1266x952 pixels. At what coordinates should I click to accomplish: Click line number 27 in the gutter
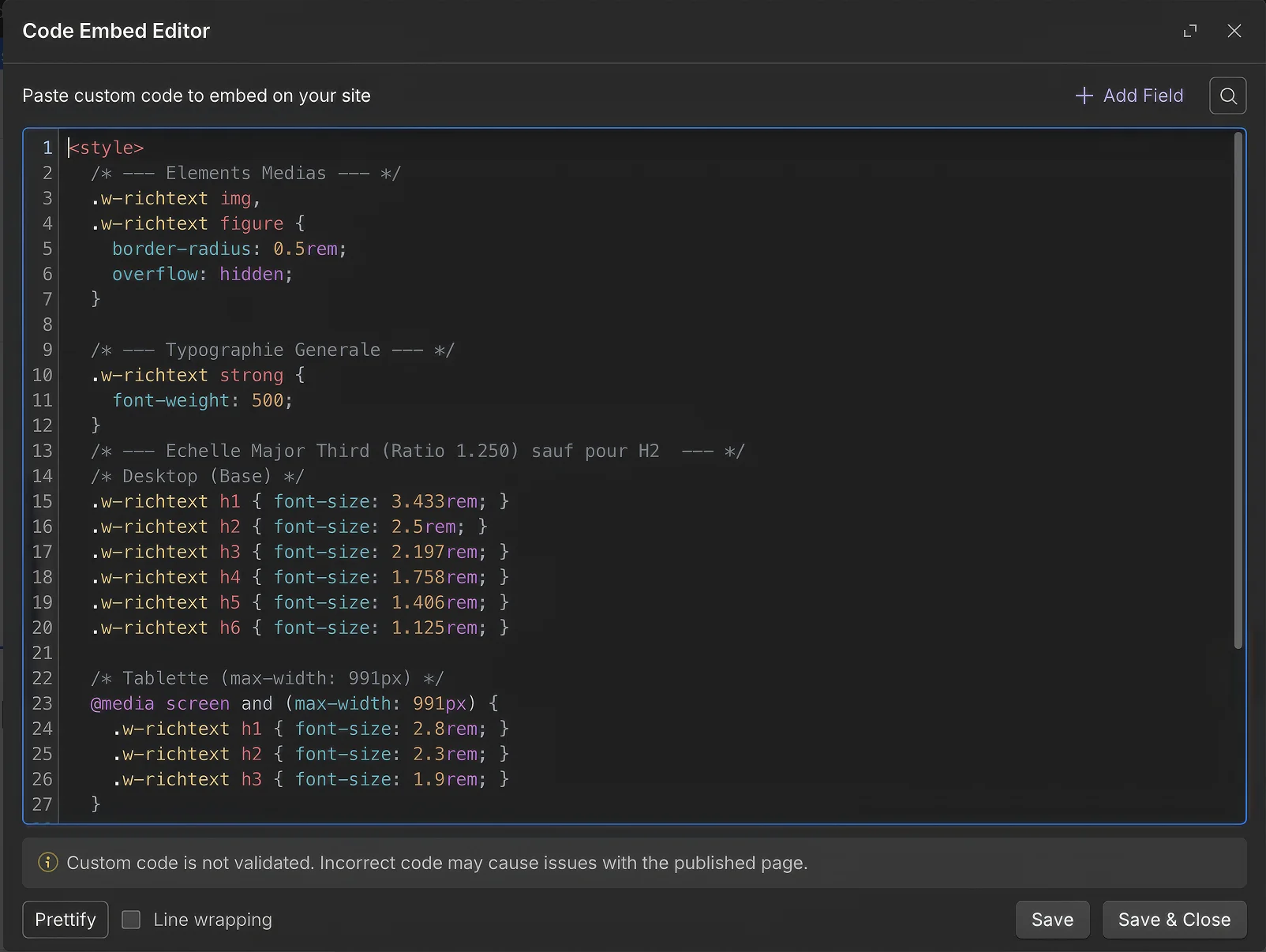tap(43, 804)
